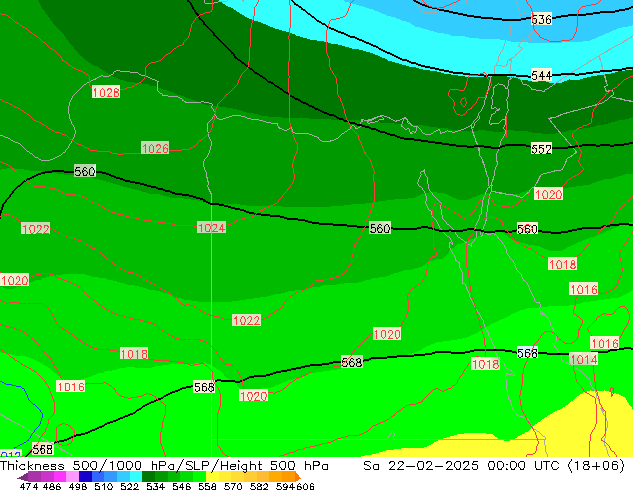Select the 552 height contour label
This screenshot has width=634, height=490.
pos(541,149)
